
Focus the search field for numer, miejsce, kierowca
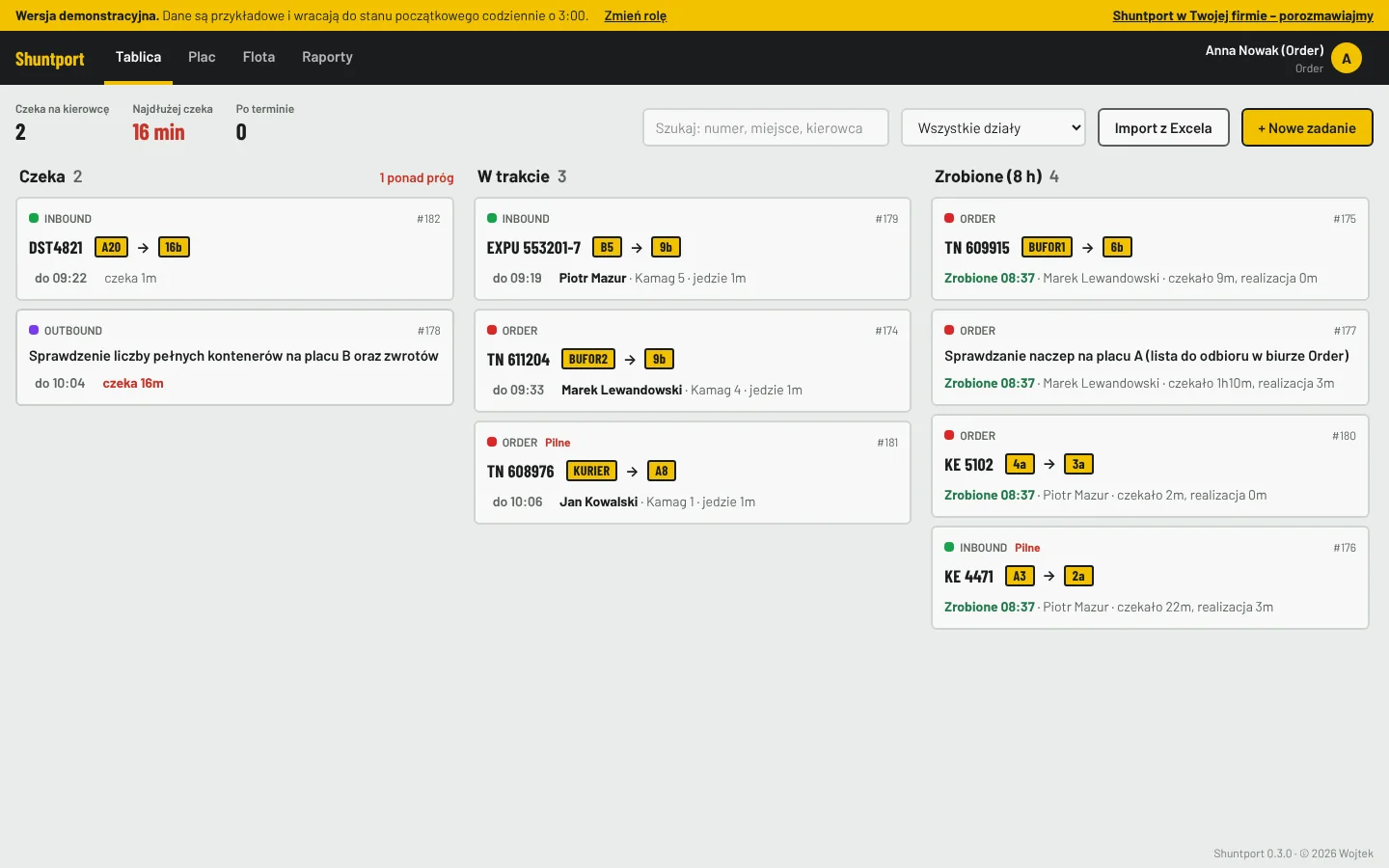[x=766, y=127]
